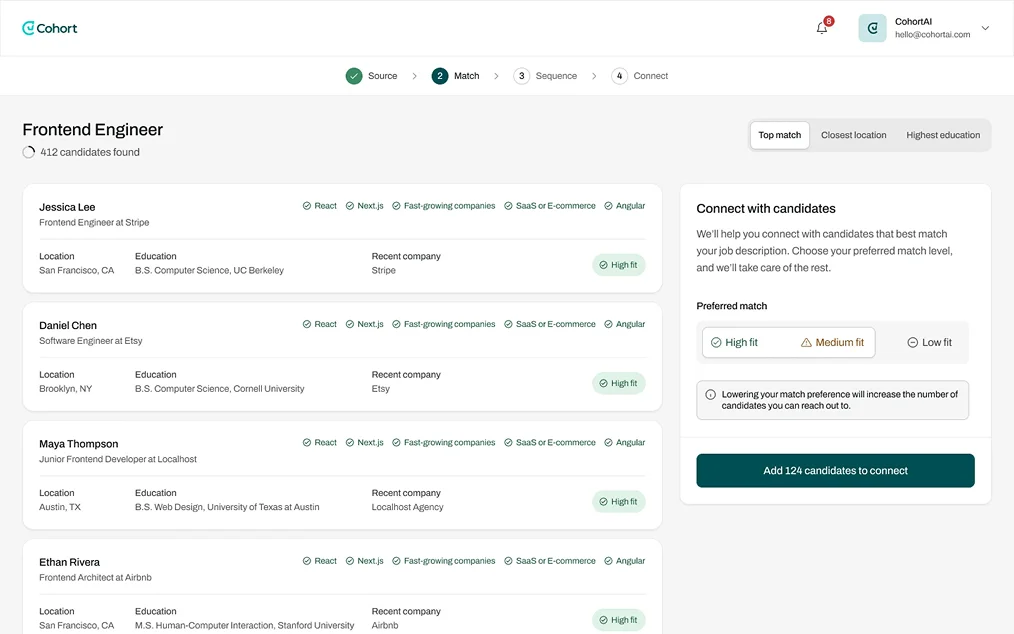Click the info icon in lowering match note

point(710,395)
